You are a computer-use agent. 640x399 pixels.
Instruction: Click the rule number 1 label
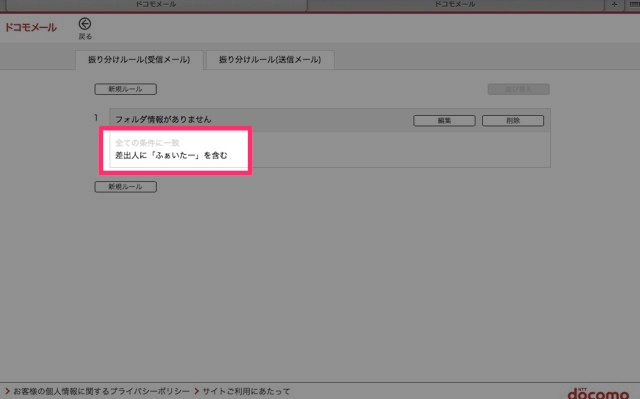coord(96,118)
